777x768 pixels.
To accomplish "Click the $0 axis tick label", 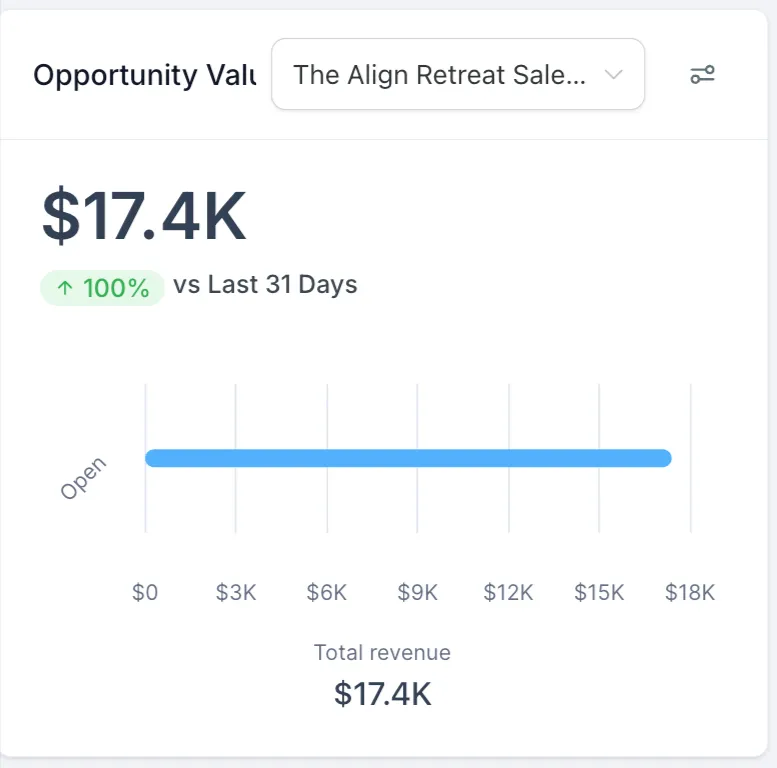I will pos(145,592).
